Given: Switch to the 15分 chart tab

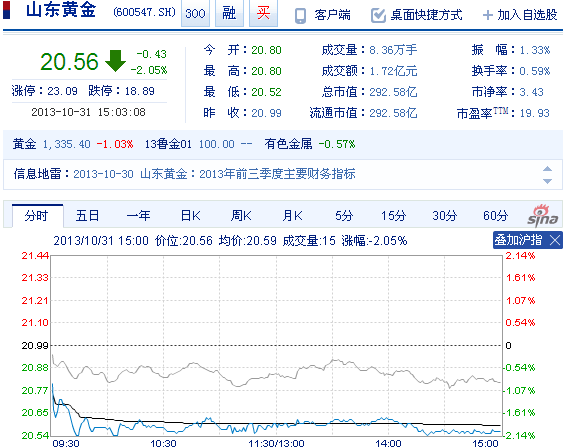Looking at the screenshot, I should coord(393,216).
